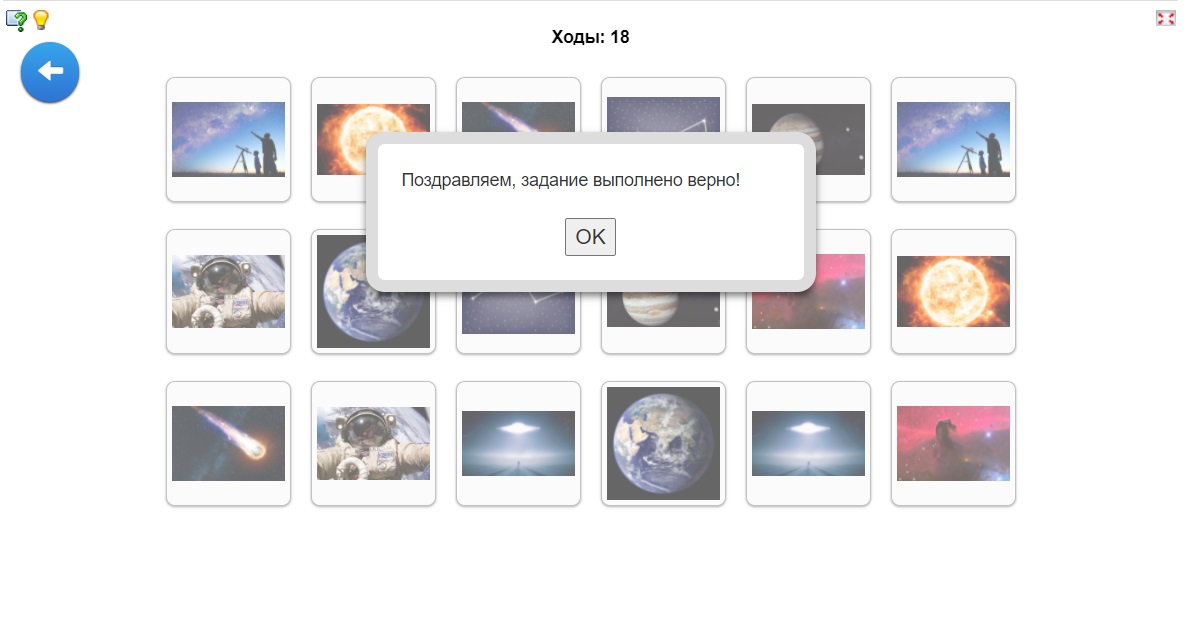Choose the left UFO light card

pos(518,443)
